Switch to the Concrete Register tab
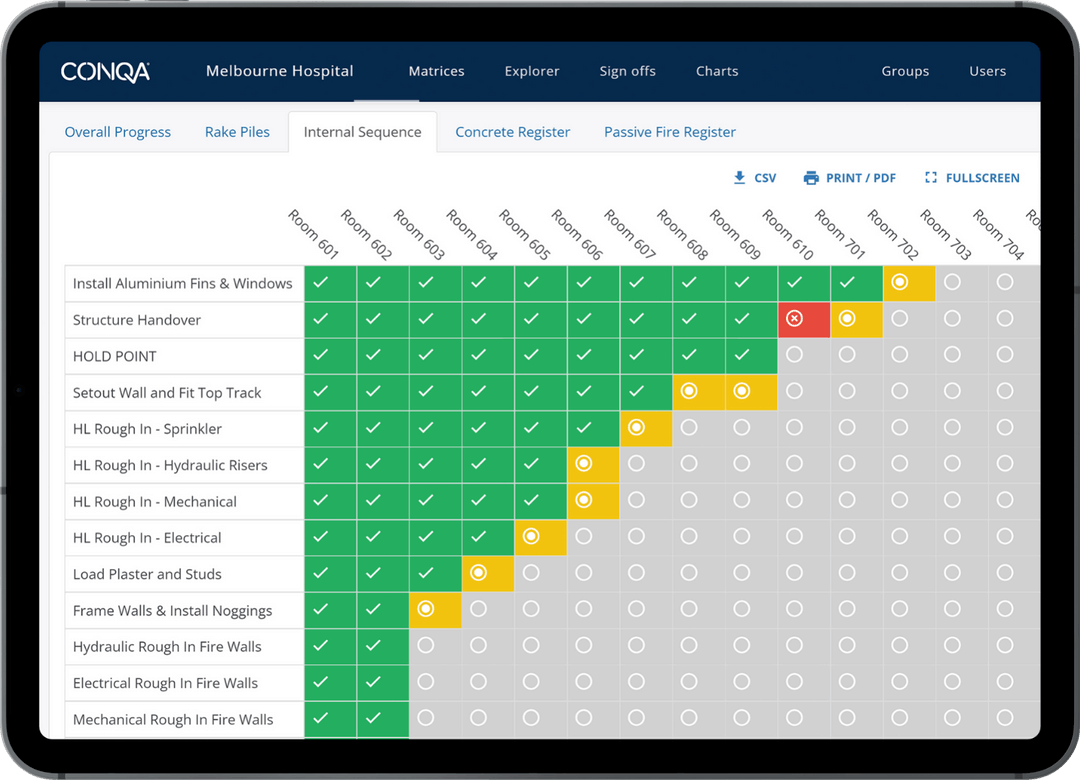1080x780 pixels. [x=512, y=131]
